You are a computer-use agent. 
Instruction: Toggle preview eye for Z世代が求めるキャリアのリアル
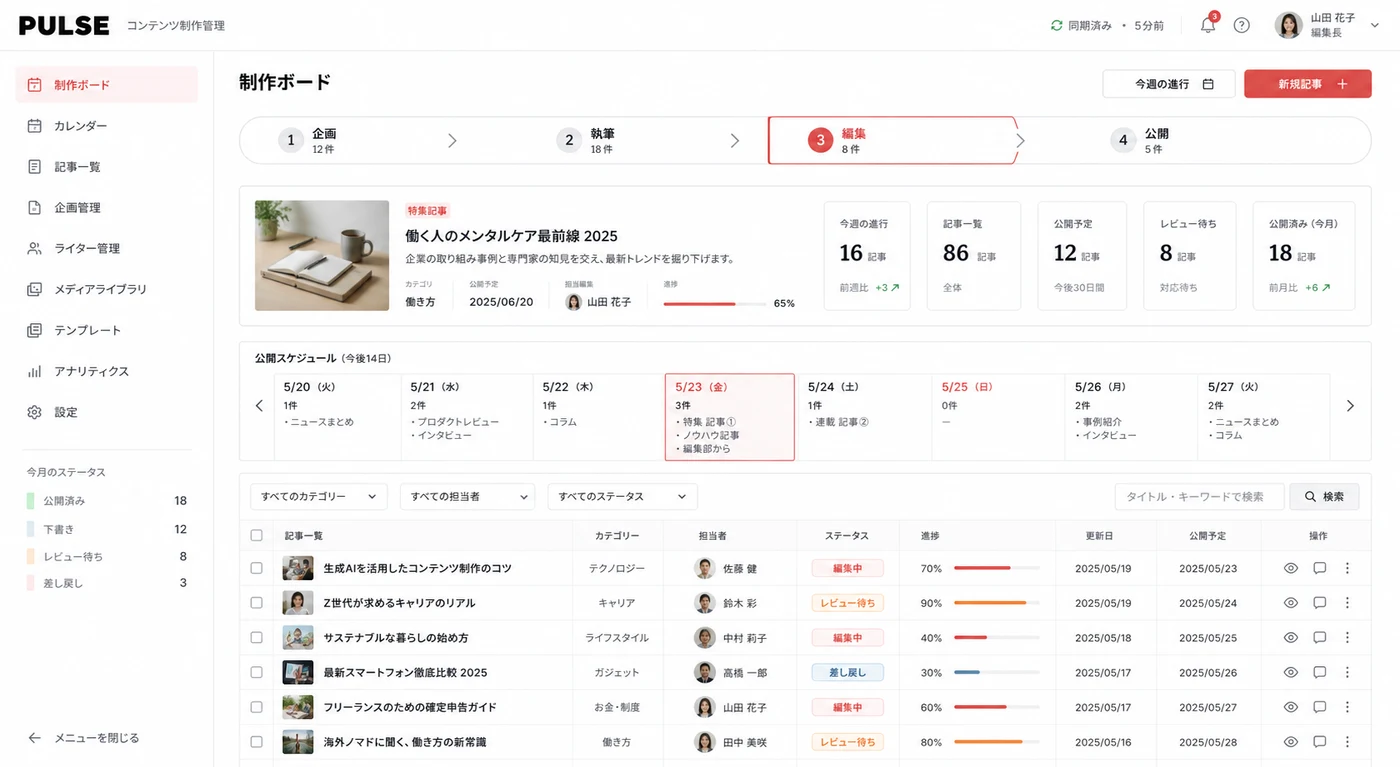tap(1291, 603)
